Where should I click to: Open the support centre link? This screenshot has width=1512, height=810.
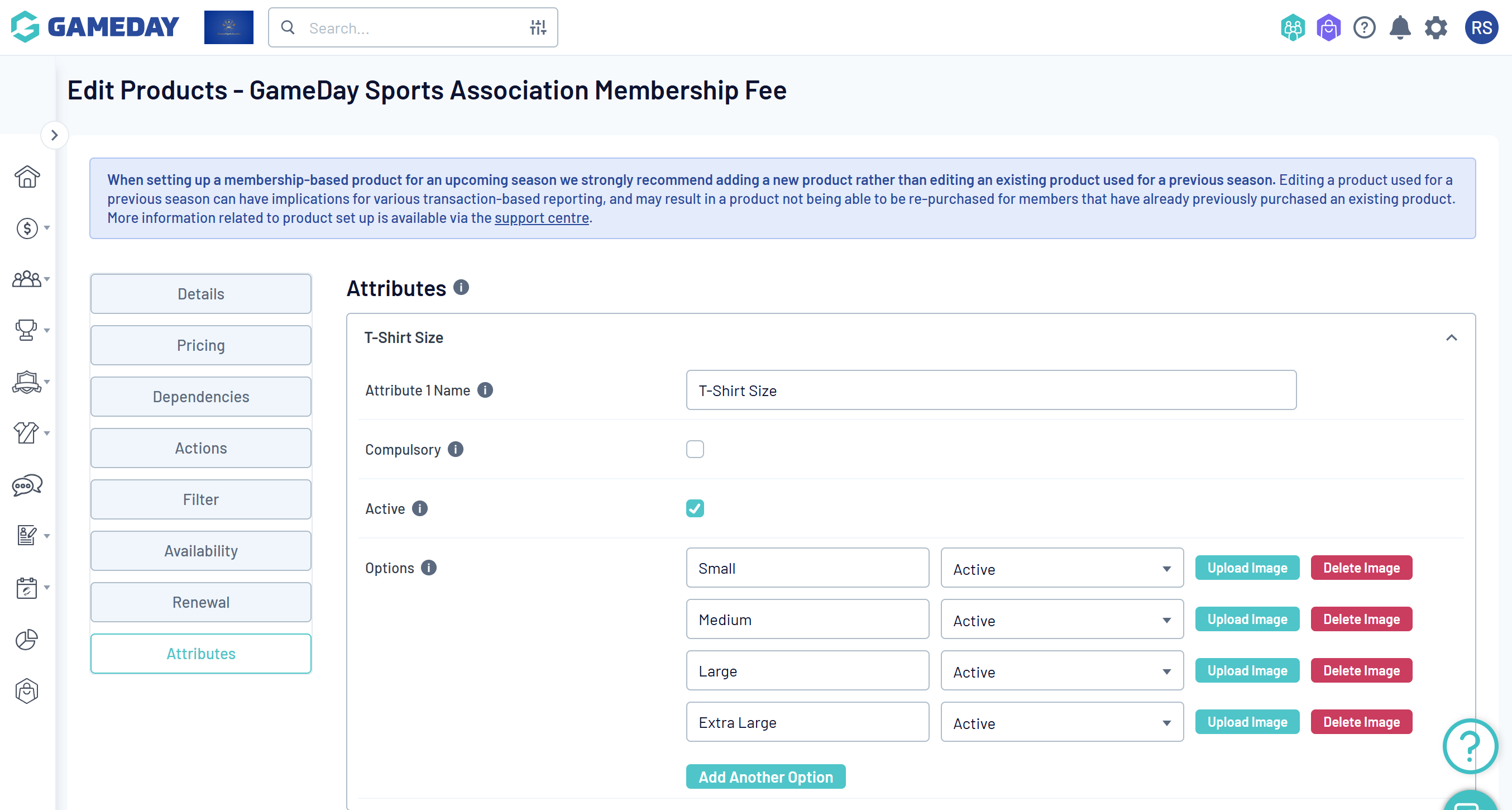[541, 218]
